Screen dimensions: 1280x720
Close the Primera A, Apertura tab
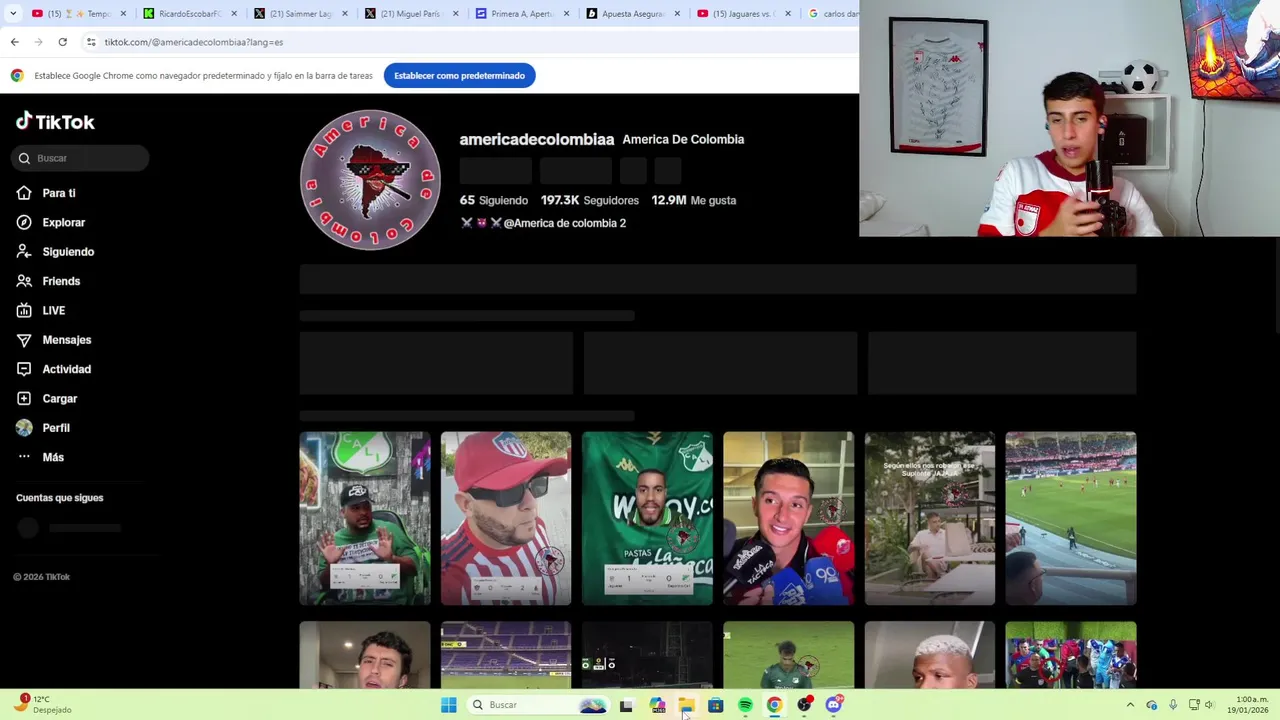(x=567, y=14)
